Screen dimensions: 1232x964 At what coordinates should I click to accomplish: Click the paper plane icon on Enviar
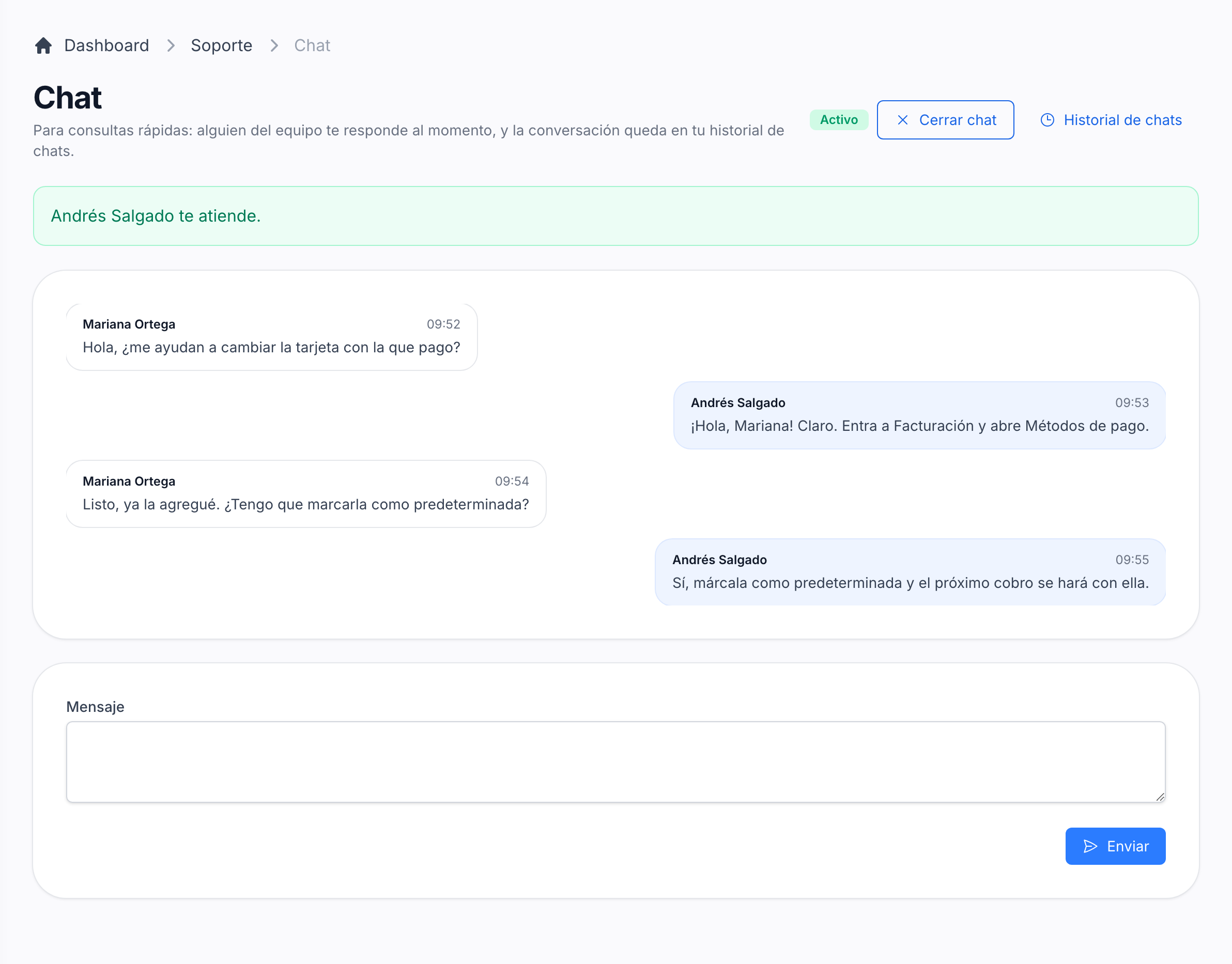tap(1090, 846)
